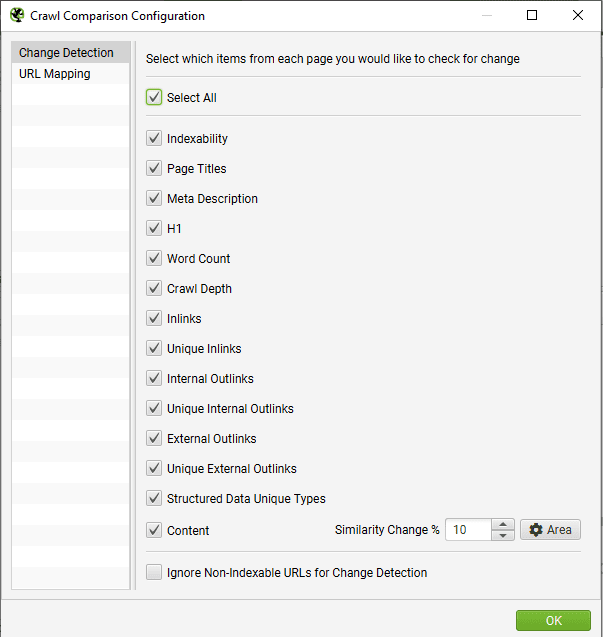Click the Screaming Frog app icon in title bar
Viewport: 603px width, 637px height.
[17, 15]
